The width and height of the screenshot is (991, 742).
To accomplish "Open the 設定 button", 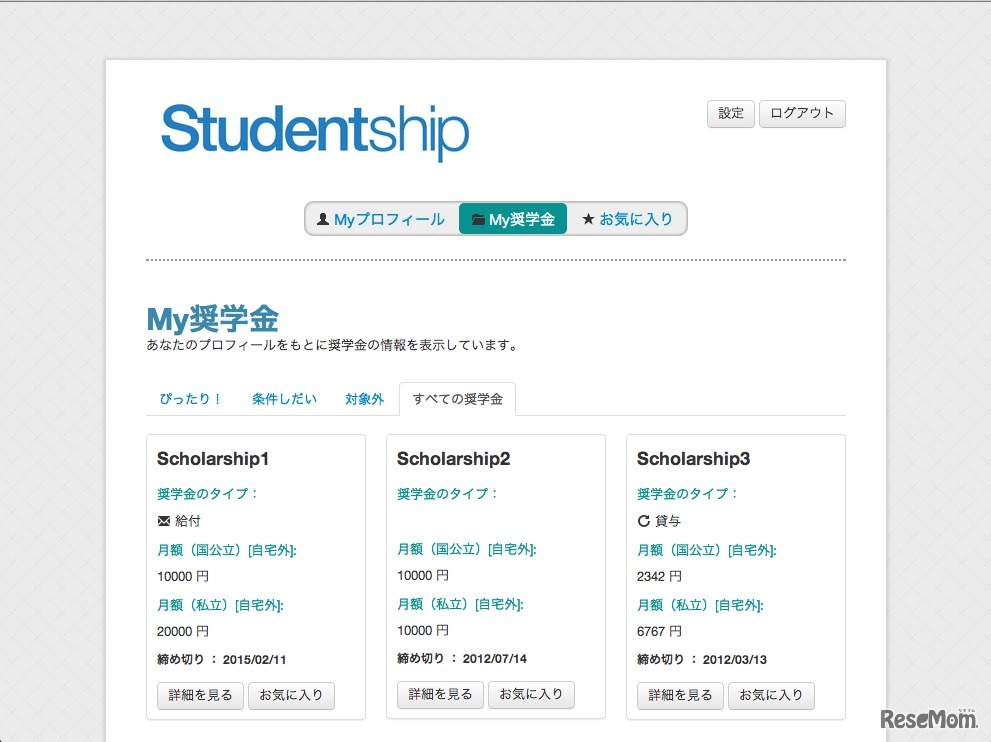I will (730, 113).
